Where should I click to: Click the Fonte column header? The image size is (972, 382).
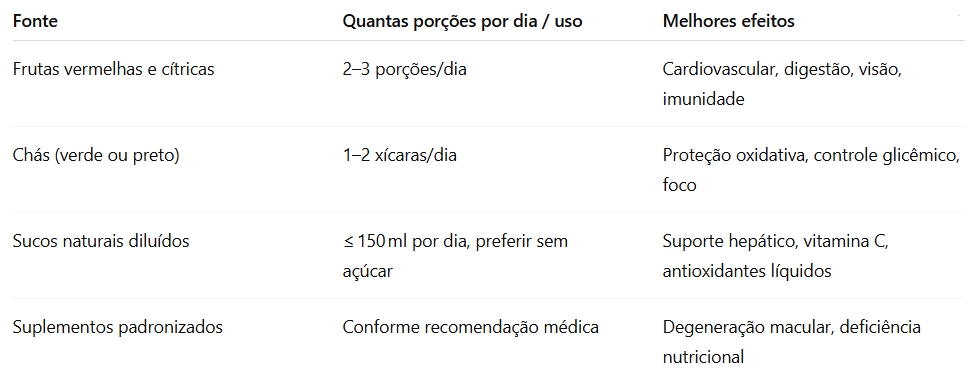pos(35,21)
